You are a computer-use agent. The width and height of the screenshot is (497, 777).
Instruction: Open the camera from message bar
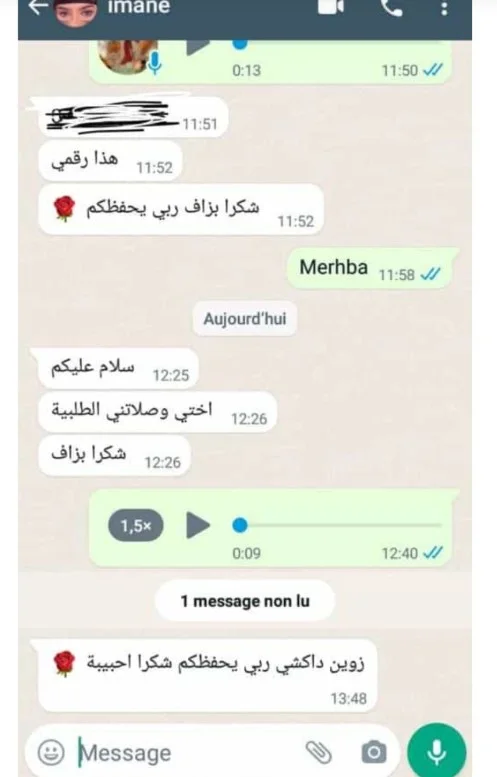tap(374, 752)
